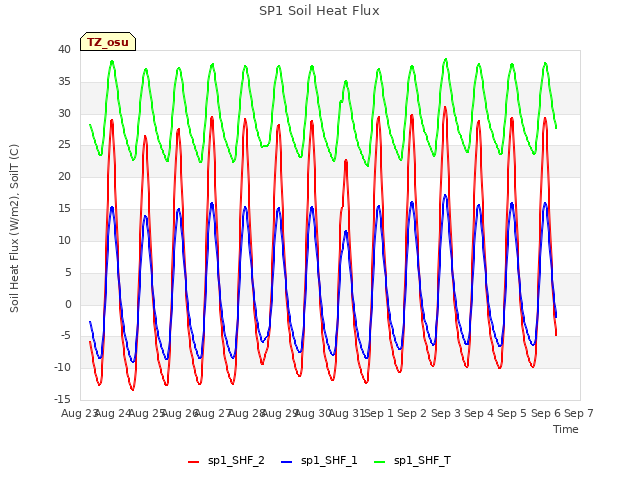Click the Aug 31 x-axis tick label
This screenshot has width=640, height=480.
pyautogui.click(x=347, y=413)
